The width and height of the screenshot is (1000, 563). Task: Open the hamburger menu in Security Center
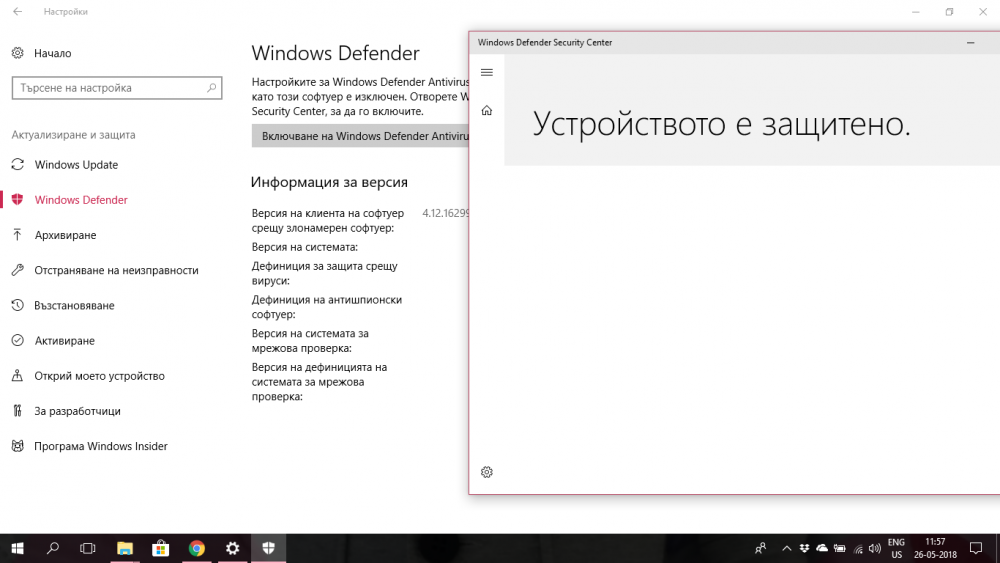(487, 73)
